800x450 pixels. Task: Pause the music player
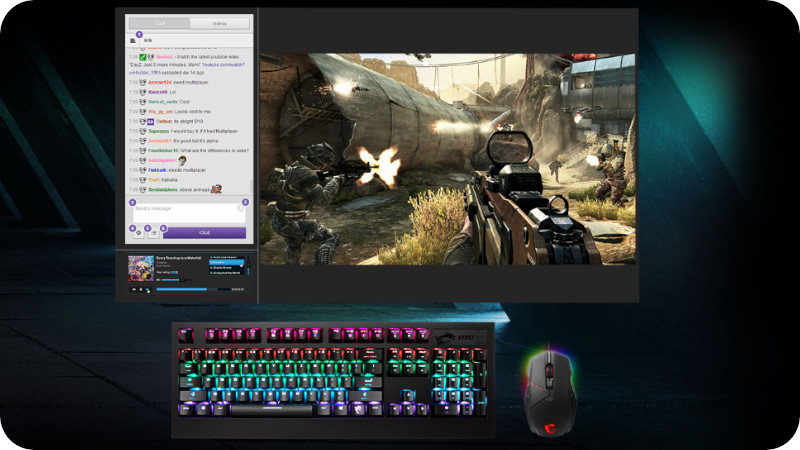pos(141,289)
